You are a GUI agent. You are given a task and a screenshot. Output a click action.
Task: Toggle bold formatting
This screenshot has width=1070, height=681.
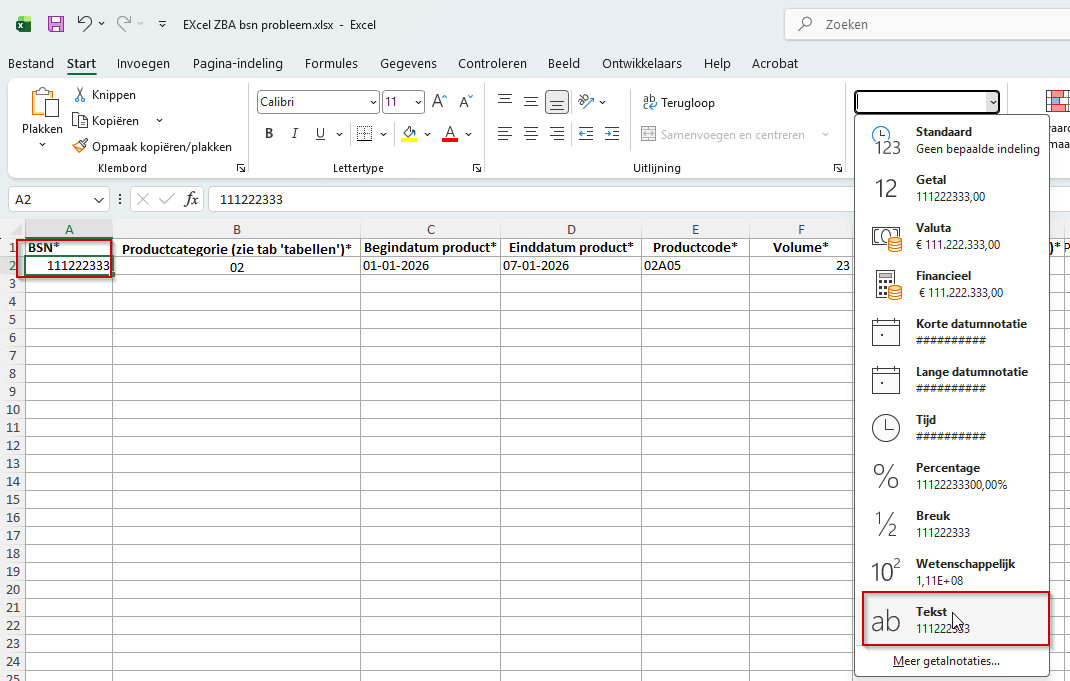(269, 134)
